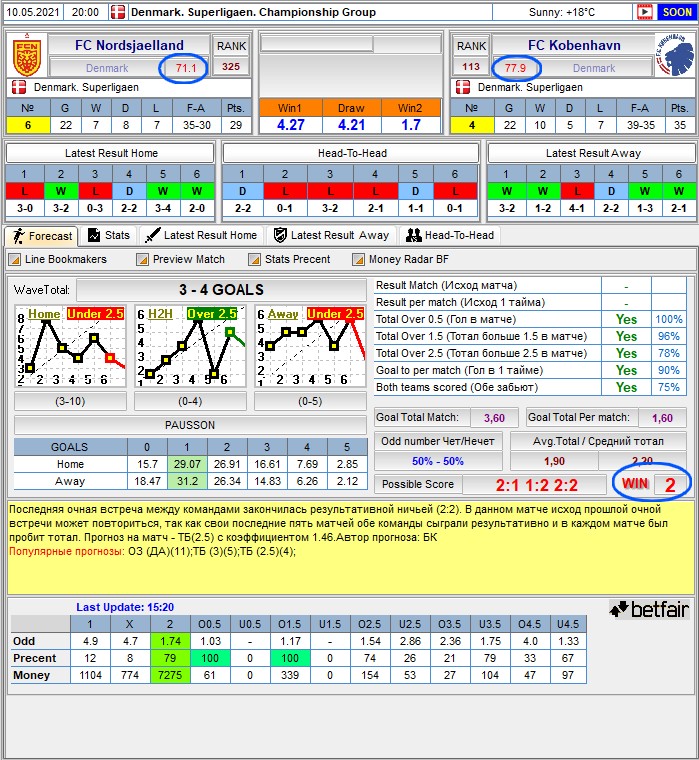The height and width of the screenshot is (760, 699).
Task: Click the Betfair logo
Action: tap(650, 609)
